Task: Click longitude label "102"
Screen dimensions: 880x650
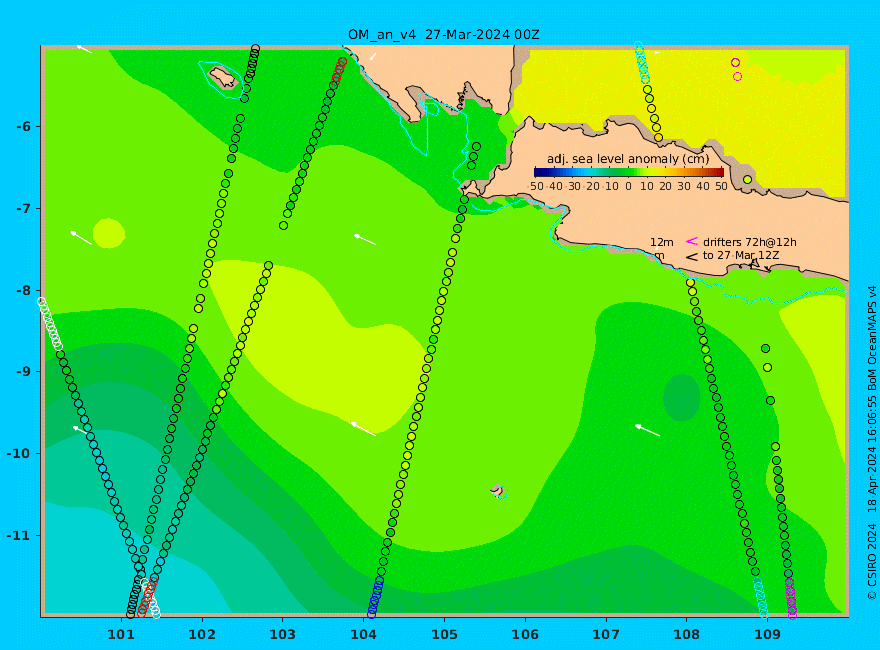Action: pos(202,635)
